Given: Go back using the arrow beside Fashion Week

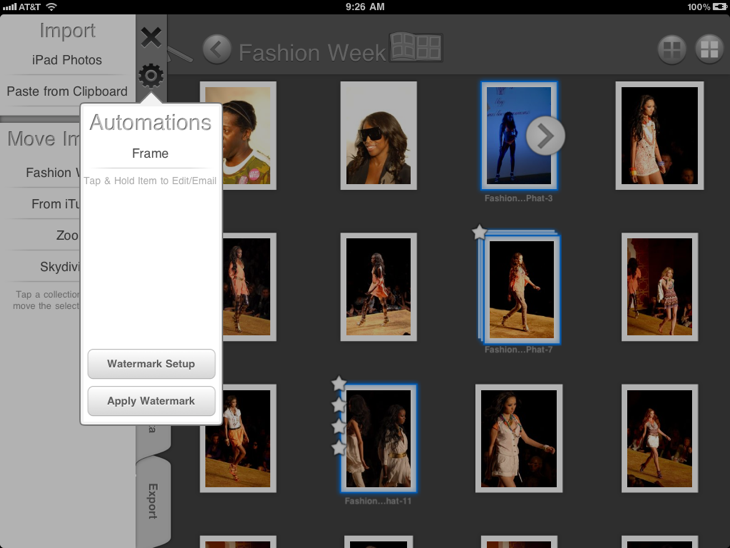Looking at the screenshot, I should [x=217, y=49].
